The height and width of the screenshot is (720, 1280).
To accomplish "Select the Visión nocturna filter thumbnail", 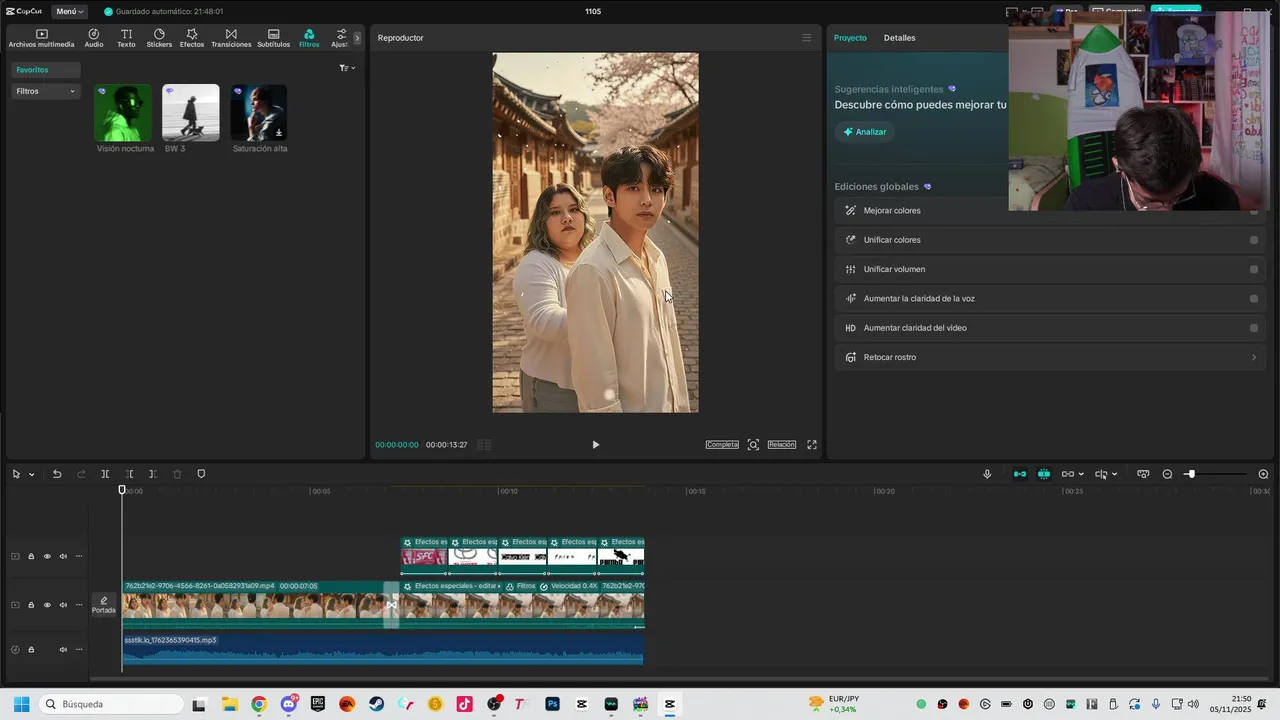I will pyautogui.click(x=123, y=112).
